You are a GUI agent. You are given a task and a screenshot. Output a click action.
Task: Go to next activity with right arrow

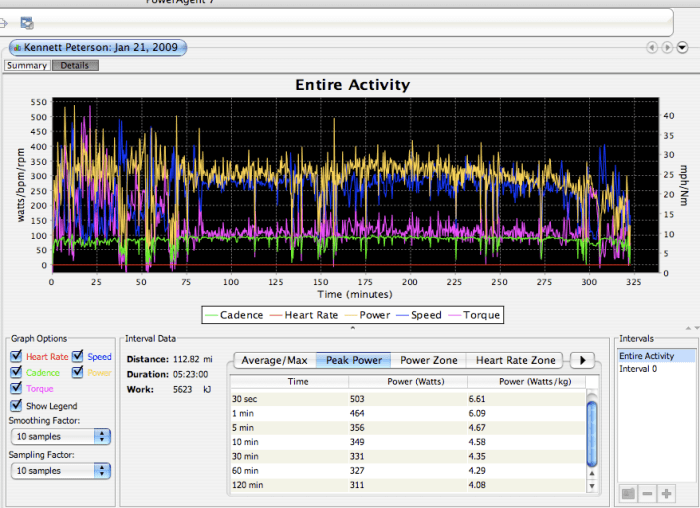(x=667, y=47)
